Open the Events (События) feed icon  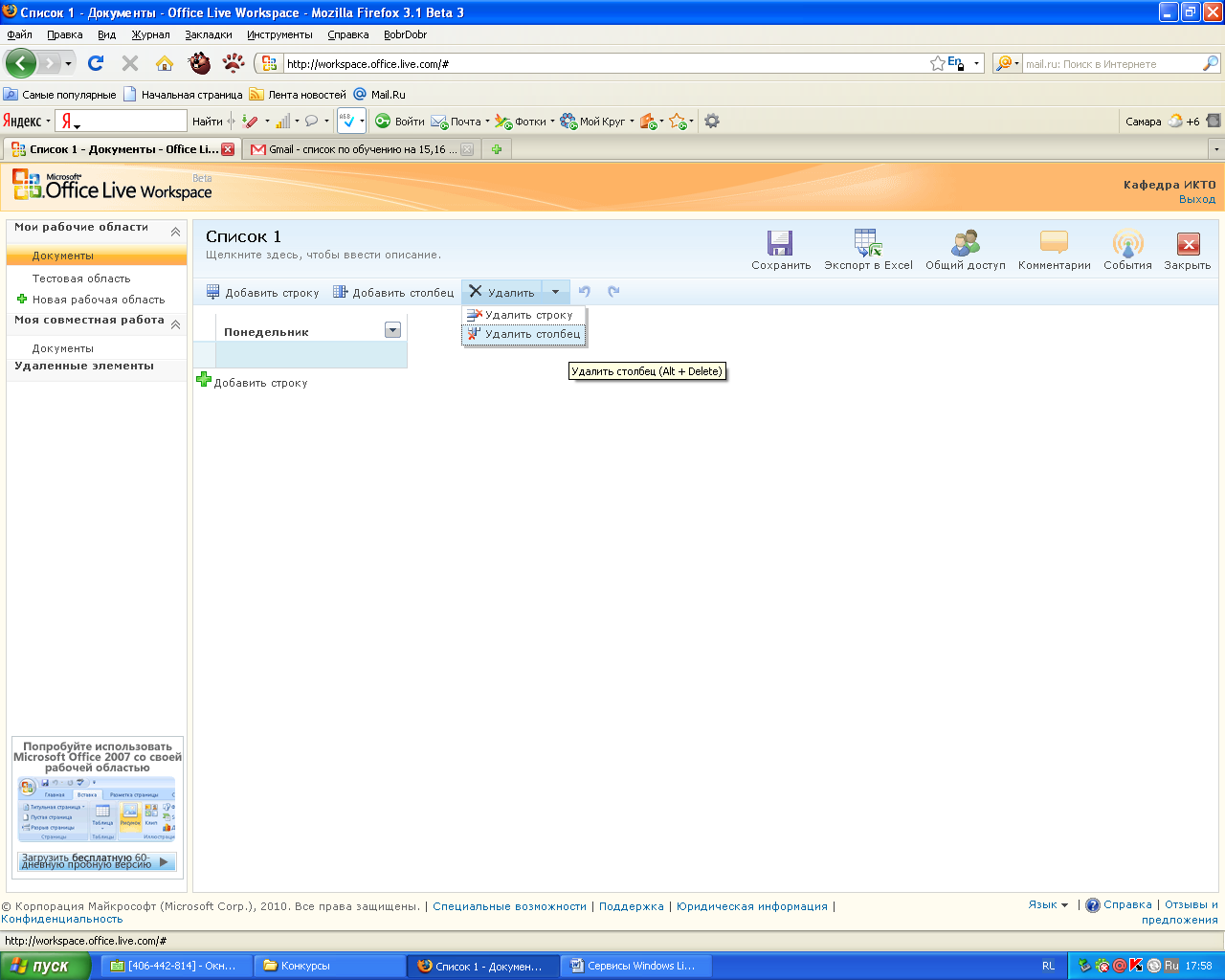coord(1127,242)
